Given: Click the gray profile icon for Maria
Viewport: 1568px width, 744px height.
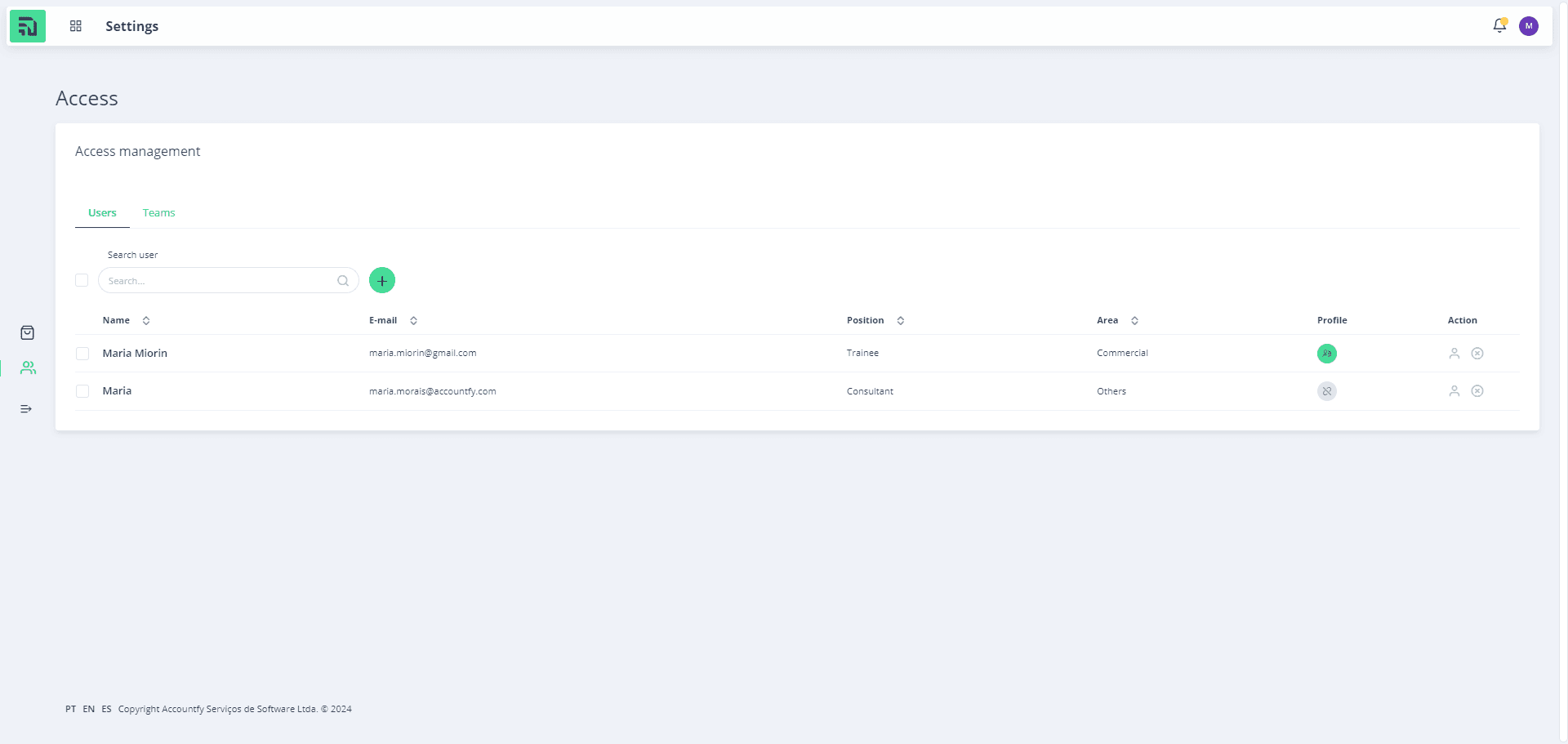Looking at the screenshot, I should tap(1327, 391).
